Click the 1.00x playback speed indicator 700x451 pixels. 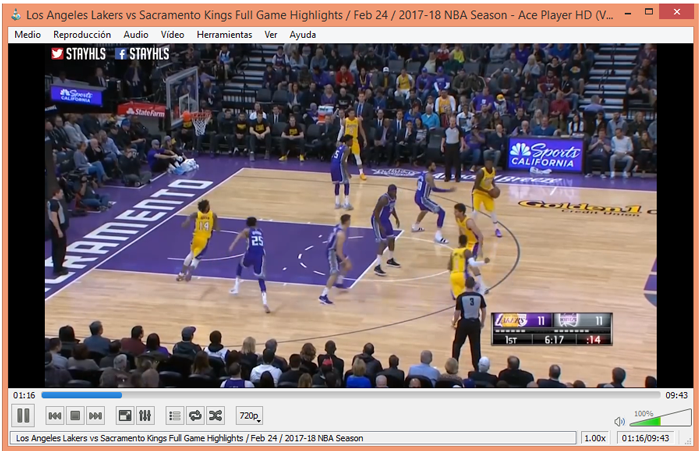595,438
